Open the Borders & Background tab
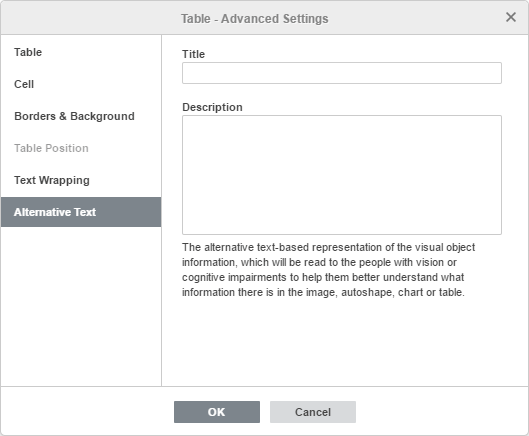Image resolution: width=529 pixels, height=436 pixels. 81,116
